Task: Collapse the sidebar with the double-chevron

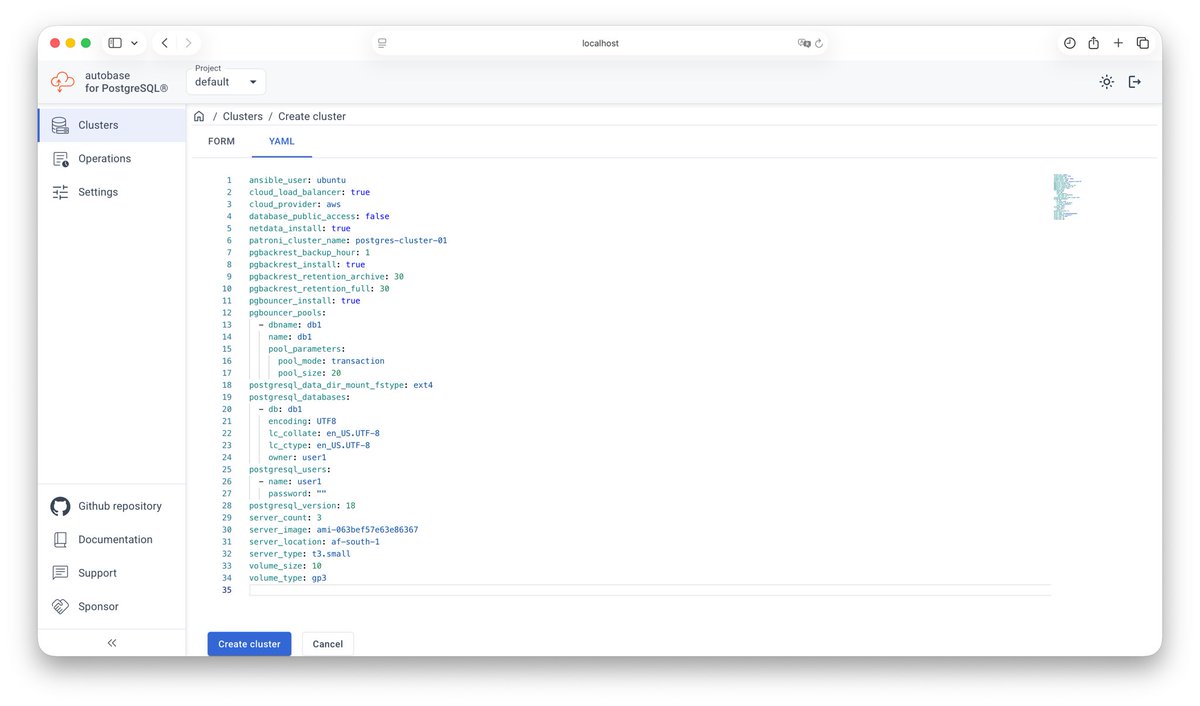Action: (x=112, y=643)
